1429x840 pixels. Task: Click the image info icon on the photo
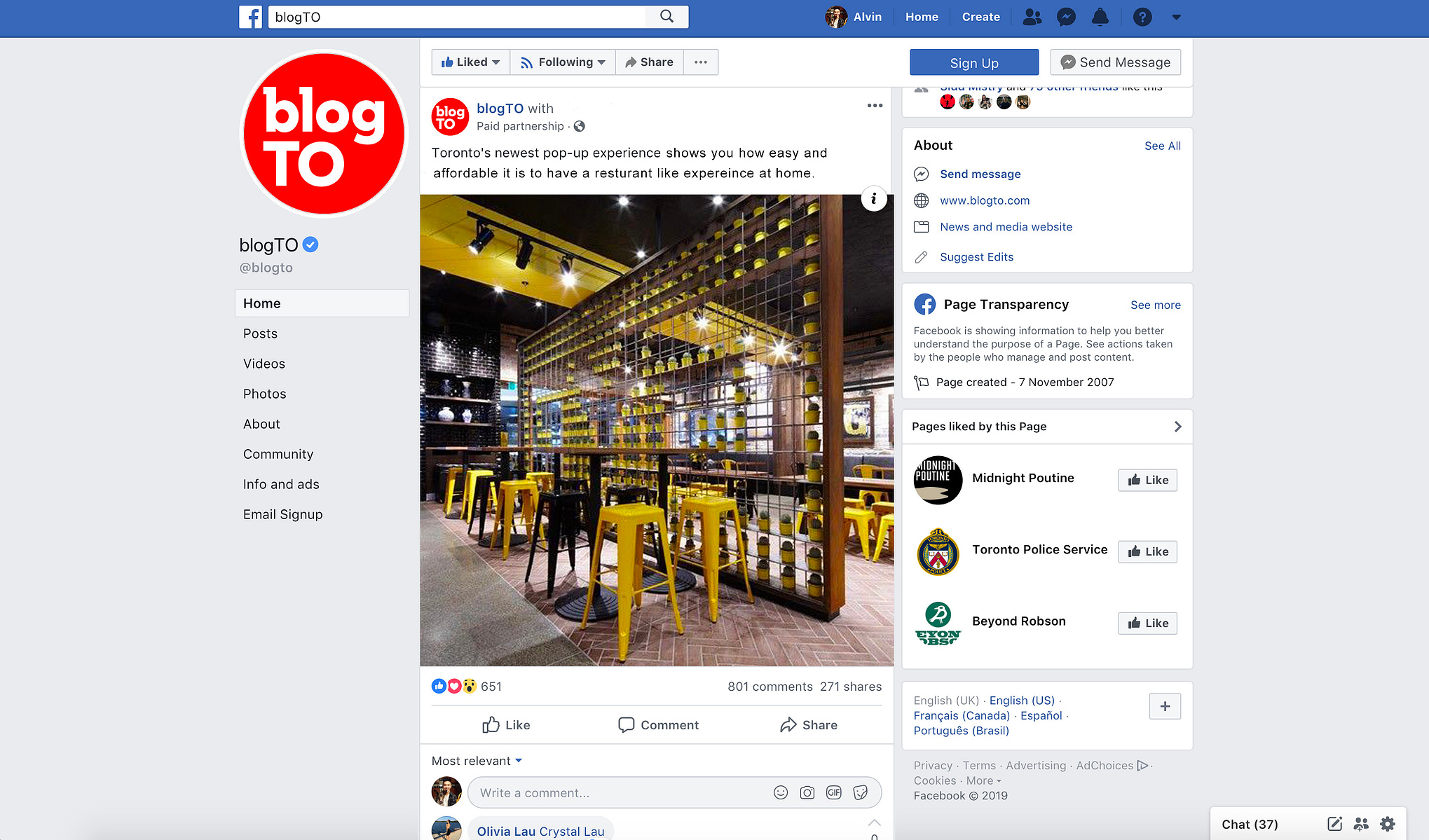[873, 199]
